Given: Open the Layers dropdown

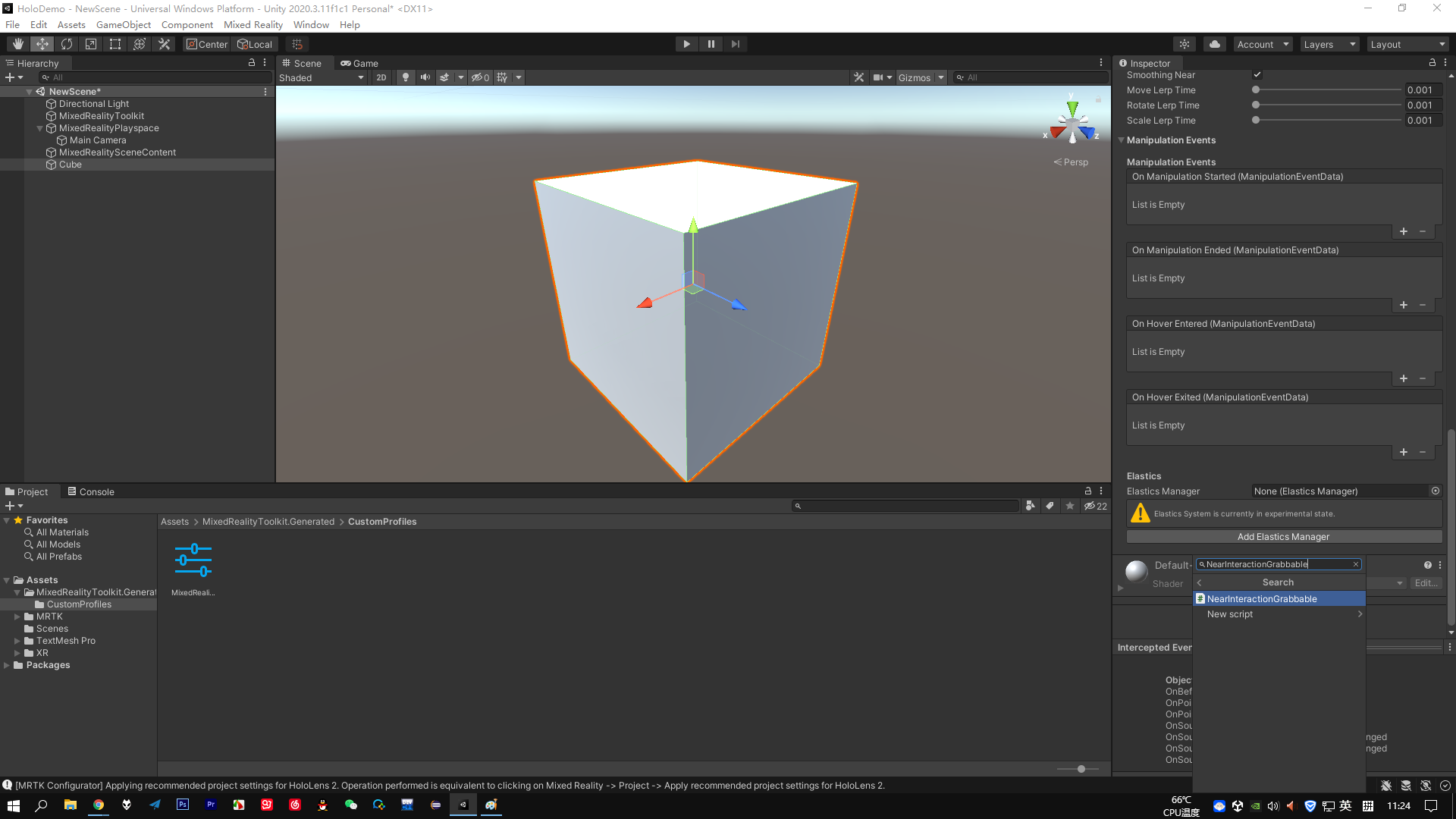Looking at the screenshot, I should [1329, 44].
